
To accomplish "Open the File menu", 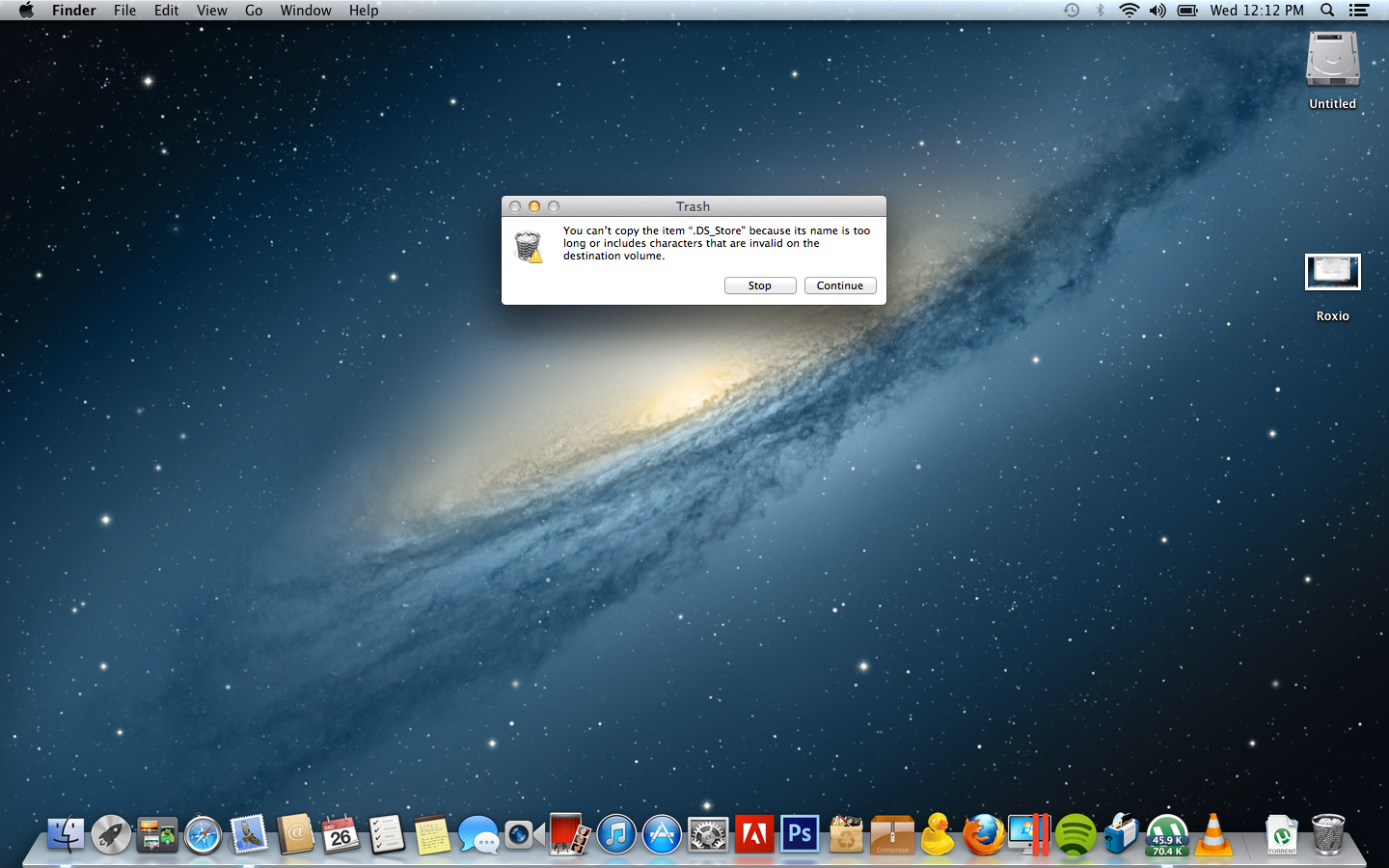I will [125, 11].
